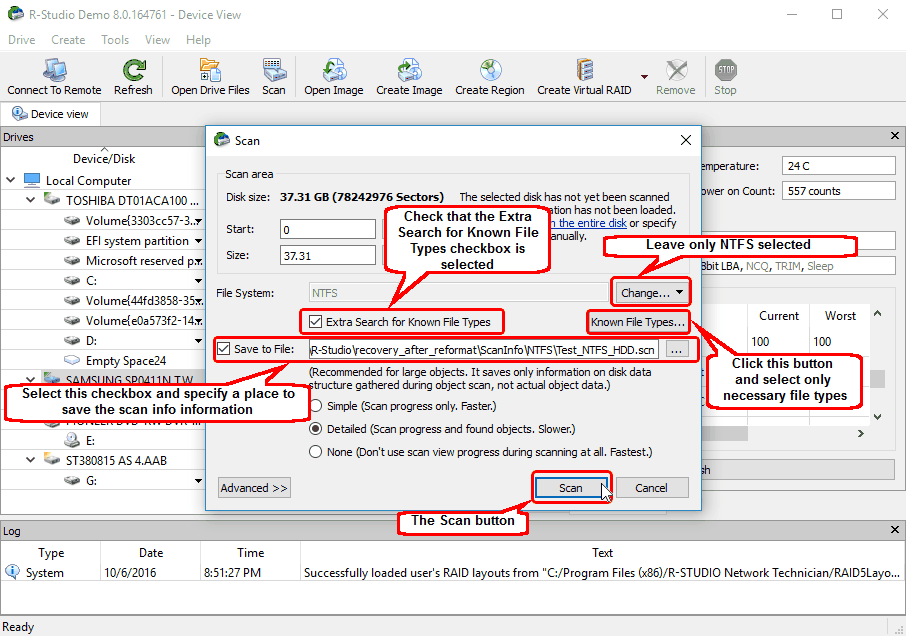This screenshot has height=636, width=906.
Task: Open the dropdown arrow for D: volume
Action: point(198,341)
